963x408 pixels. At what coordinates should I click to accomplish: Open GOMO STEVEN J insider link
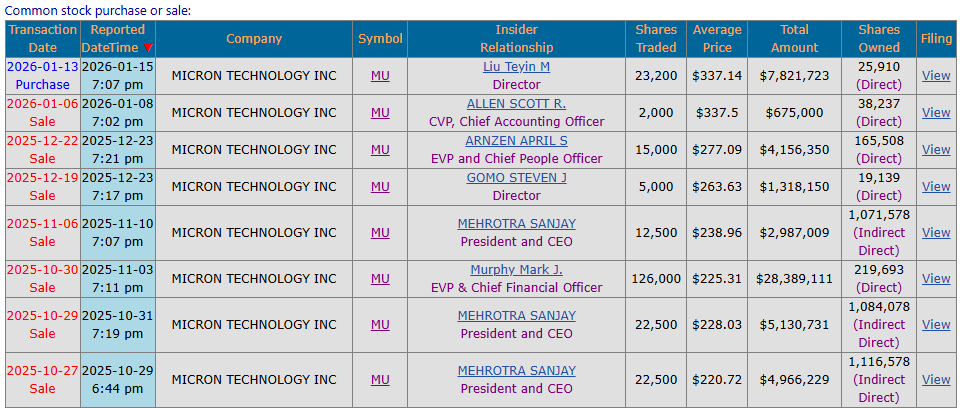pyautogui.click(x=517, y=177)
